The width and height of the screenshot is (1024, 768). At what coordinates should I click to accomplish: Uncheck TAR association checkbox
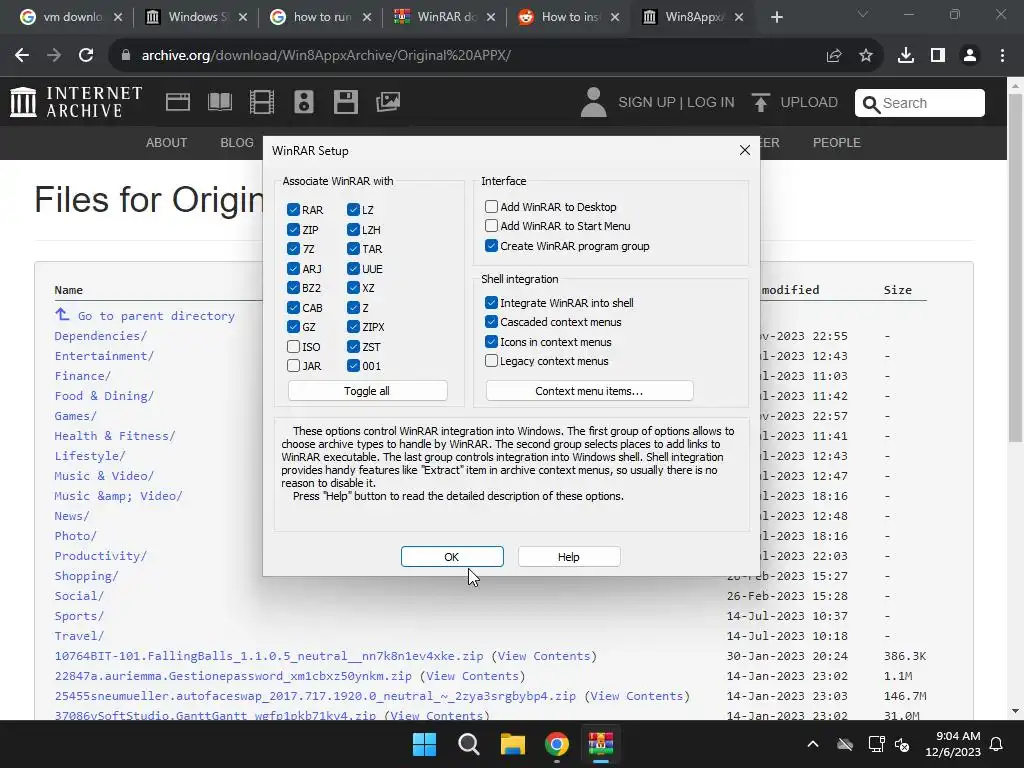coord(353,248)
